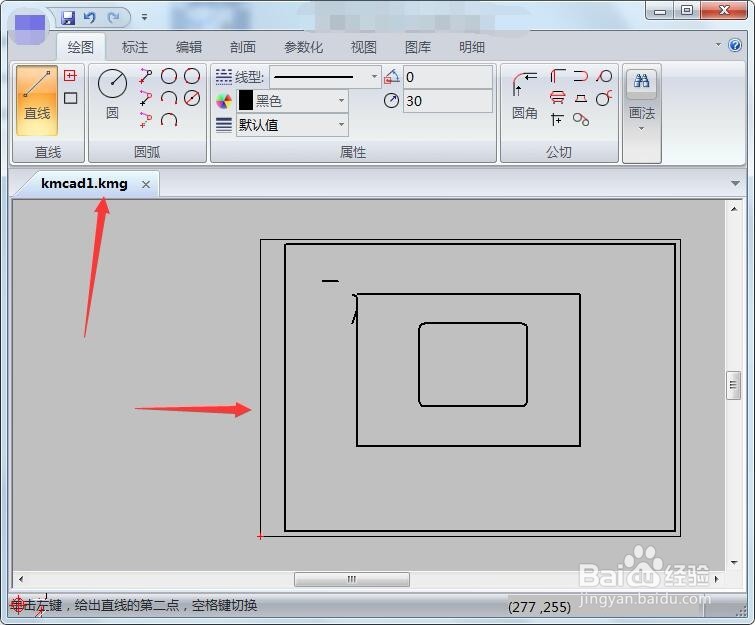Switch to the 标注 ribbon tab
The image size is (755, 625).
coord(135,47)
